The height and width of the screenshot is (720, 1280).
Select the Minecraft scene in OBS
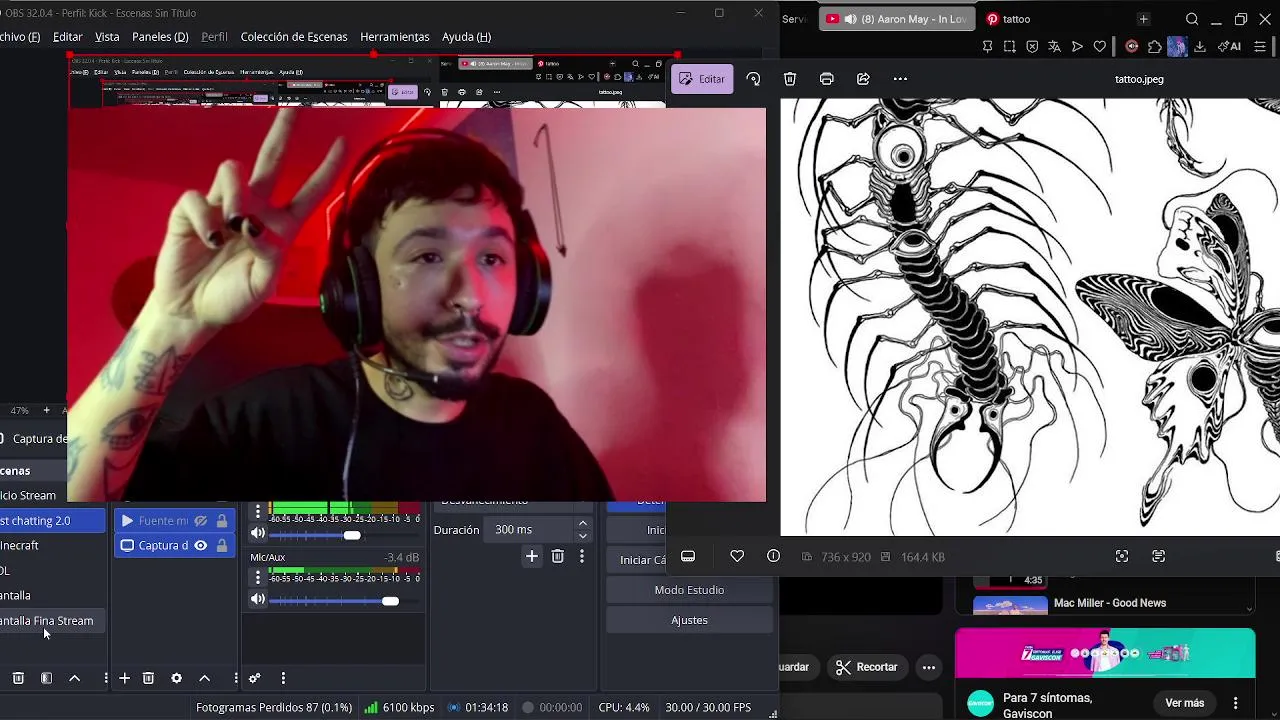tap(52, 546)
